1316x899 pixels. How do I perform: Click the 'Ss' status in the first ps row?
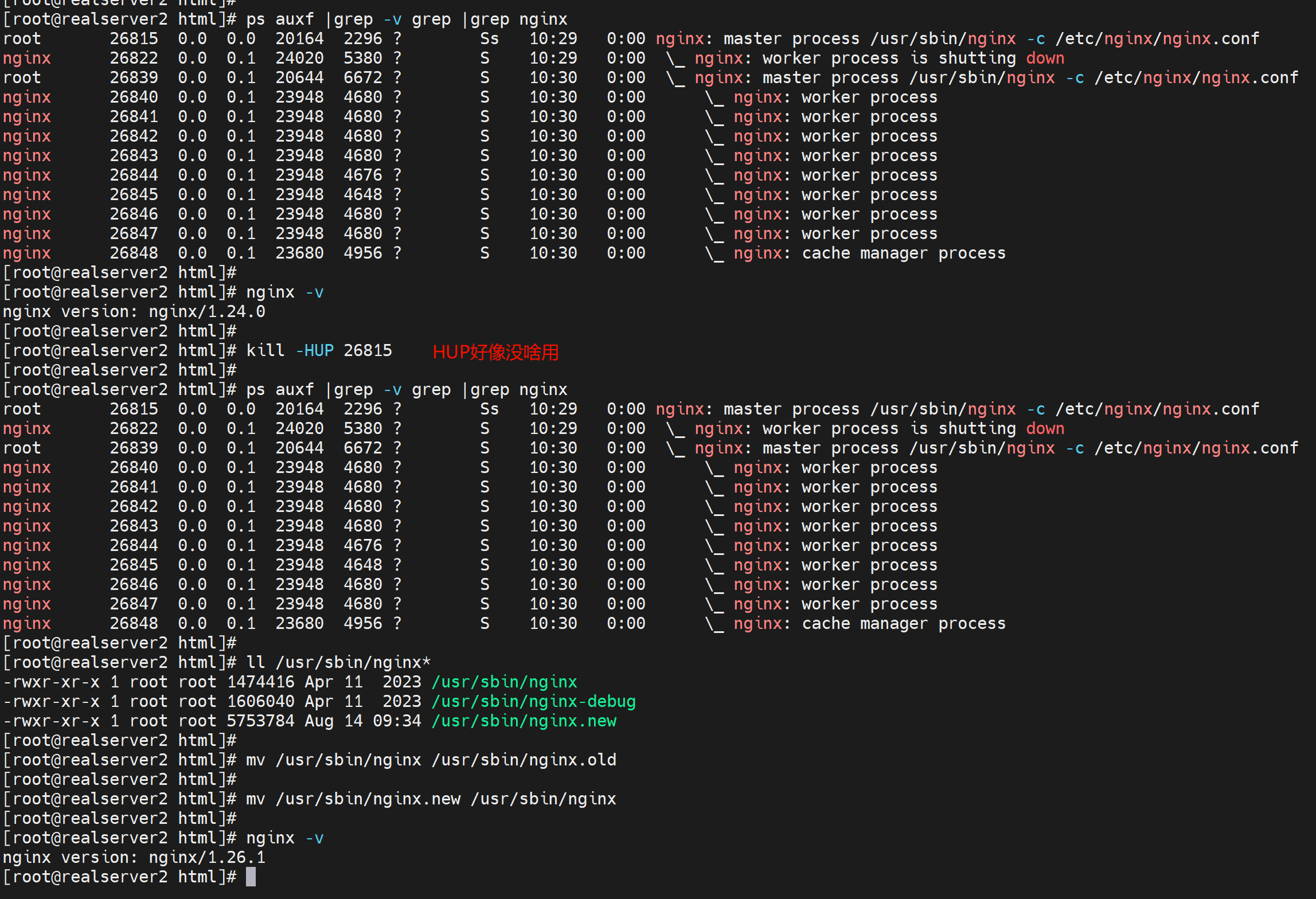coord(489,38)
